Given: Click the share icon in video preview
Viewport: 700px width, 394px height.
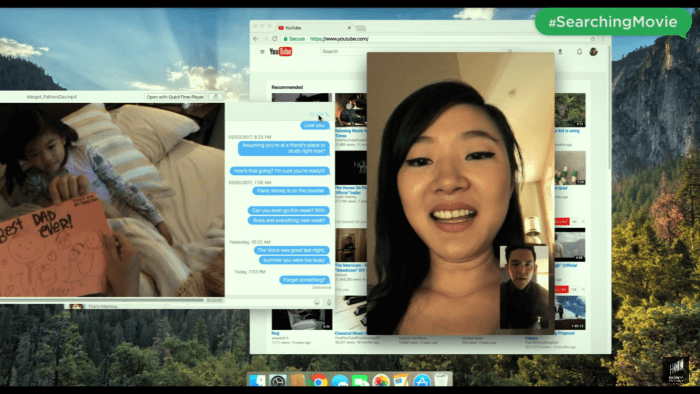Looking at the screenshot, I should click(x=216, y=97).
